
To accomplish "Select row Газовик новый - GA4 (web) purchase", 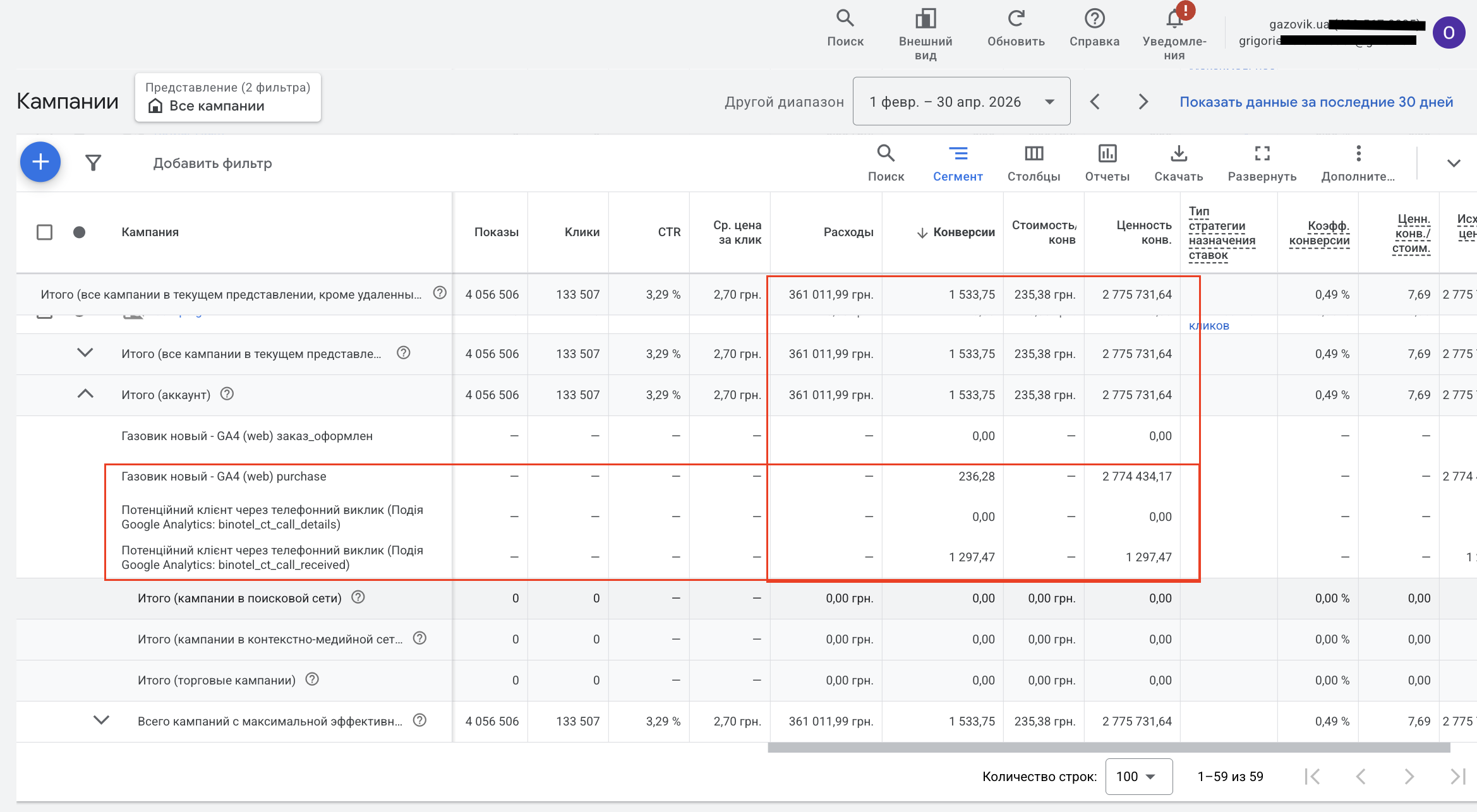I will coord(224,476).
